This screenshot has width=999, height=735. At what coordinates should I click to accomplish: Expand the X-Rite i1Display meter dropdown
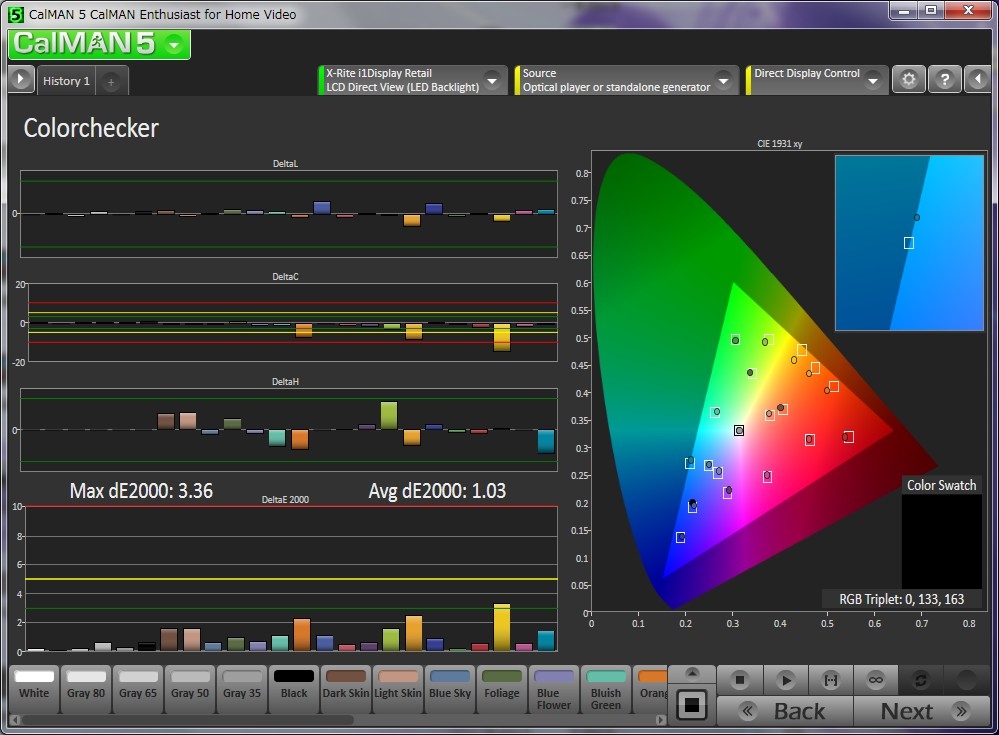pyautogui.click(x=492, y=80)
